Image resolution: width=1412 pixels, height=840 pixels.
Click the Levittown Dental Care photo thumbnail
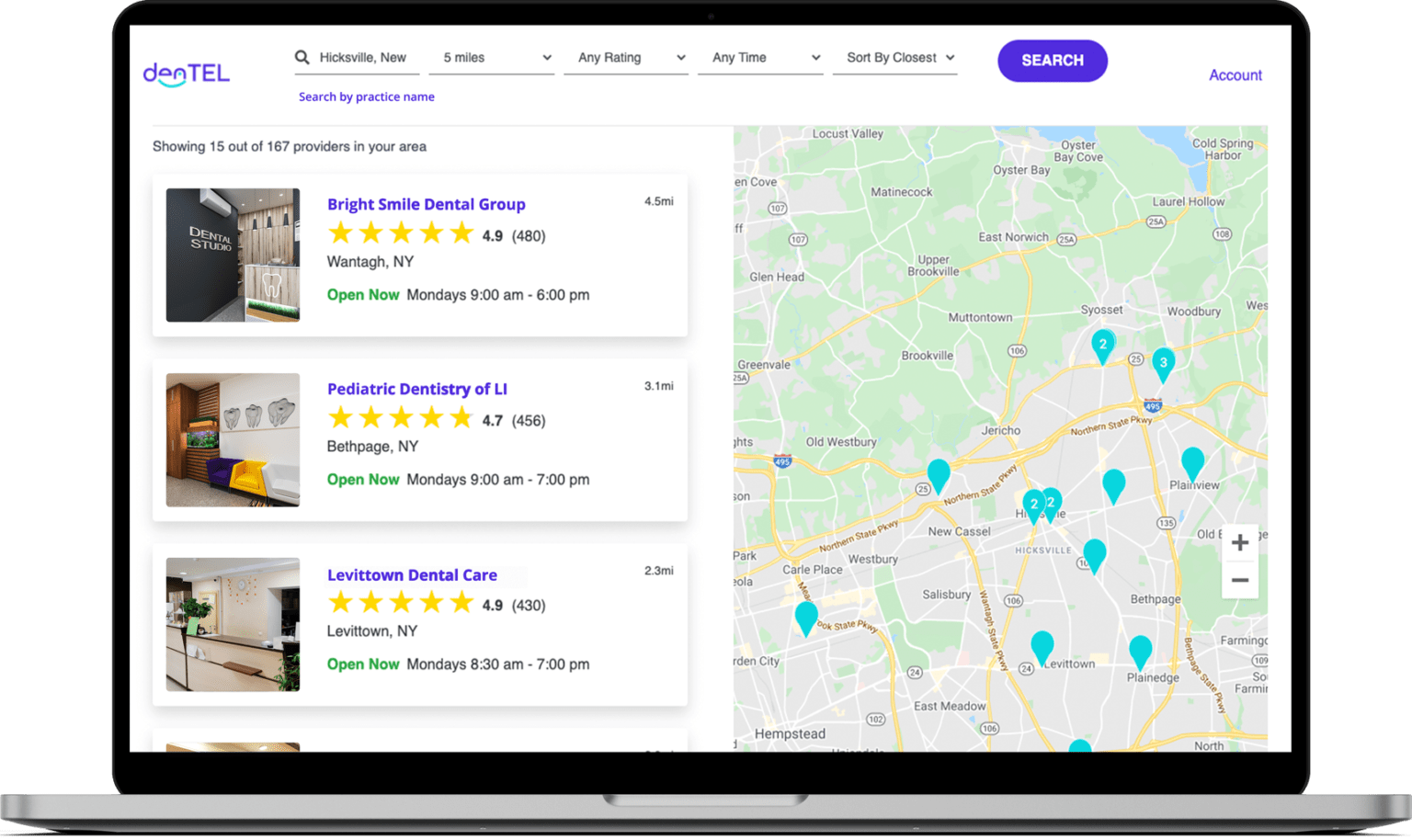click(x=233, y=625)
